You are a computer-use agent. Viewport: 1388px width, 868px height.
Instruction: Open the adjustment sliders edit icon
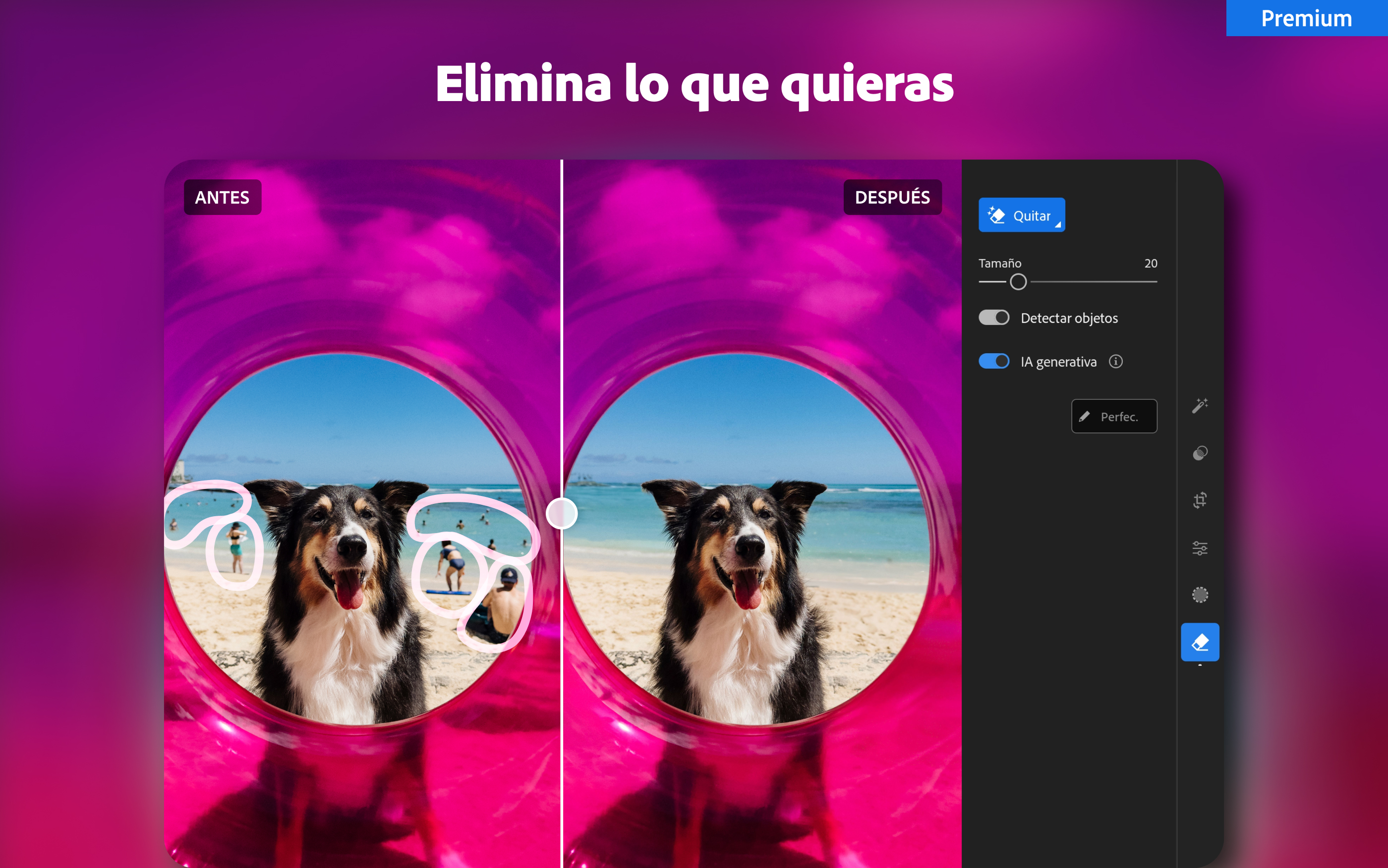click(x=1200, y=547)
